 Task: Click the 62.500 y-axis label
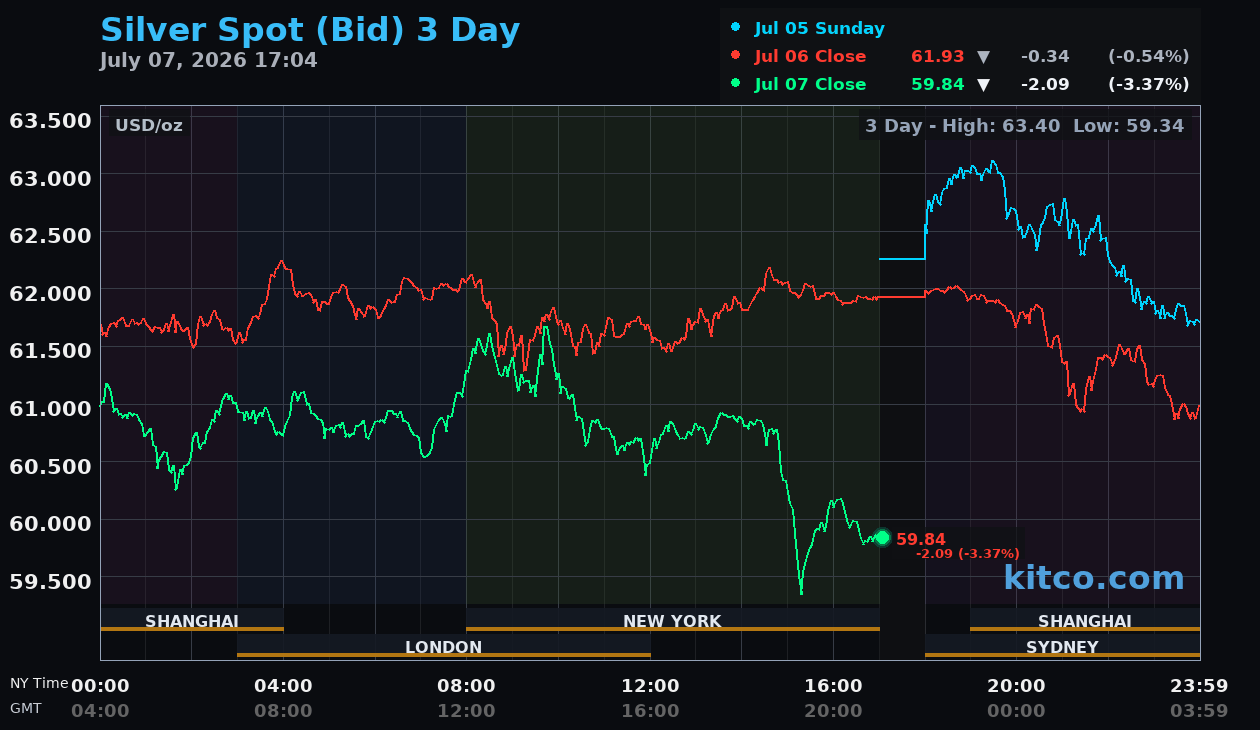pyautogui.click(x=51, y=235)
